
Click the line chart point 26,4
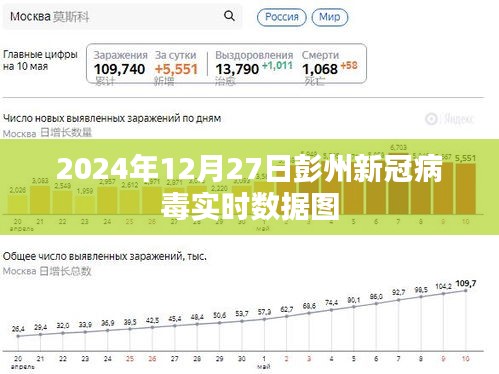(18, 336)
